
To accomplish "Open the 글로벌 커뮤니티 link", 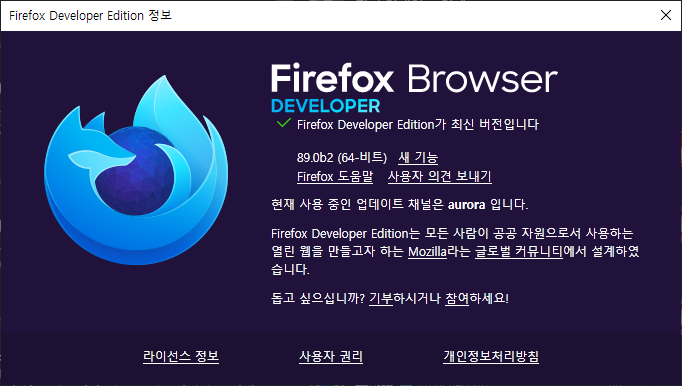I will 518,252.
